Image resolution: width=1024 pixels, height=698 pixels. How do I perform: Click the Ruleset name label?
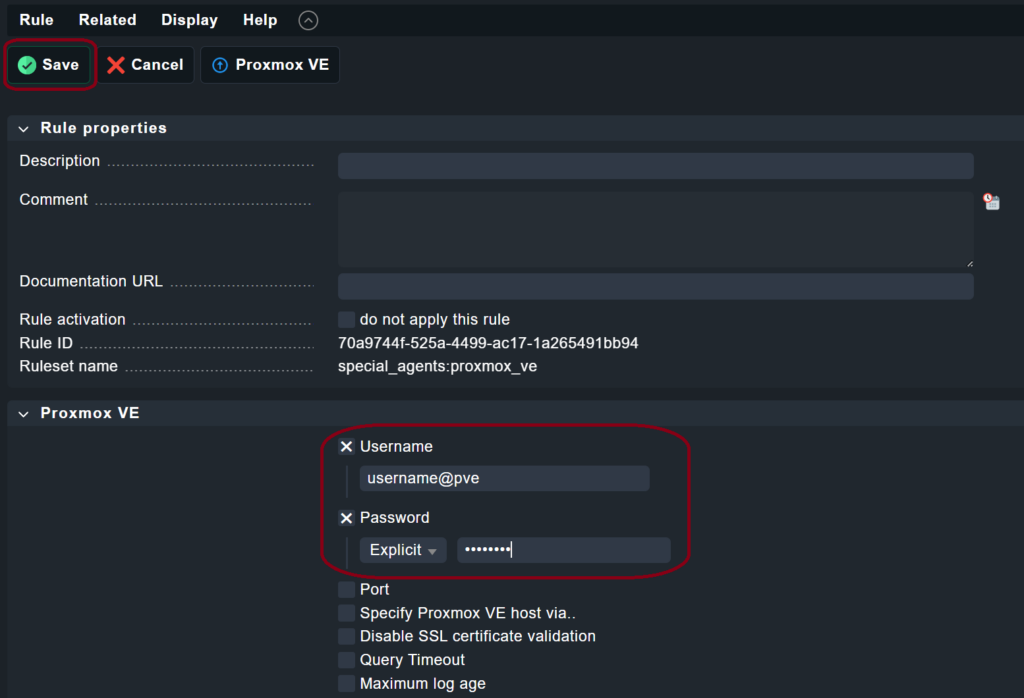pyautogui.click(x=69, y=366)
